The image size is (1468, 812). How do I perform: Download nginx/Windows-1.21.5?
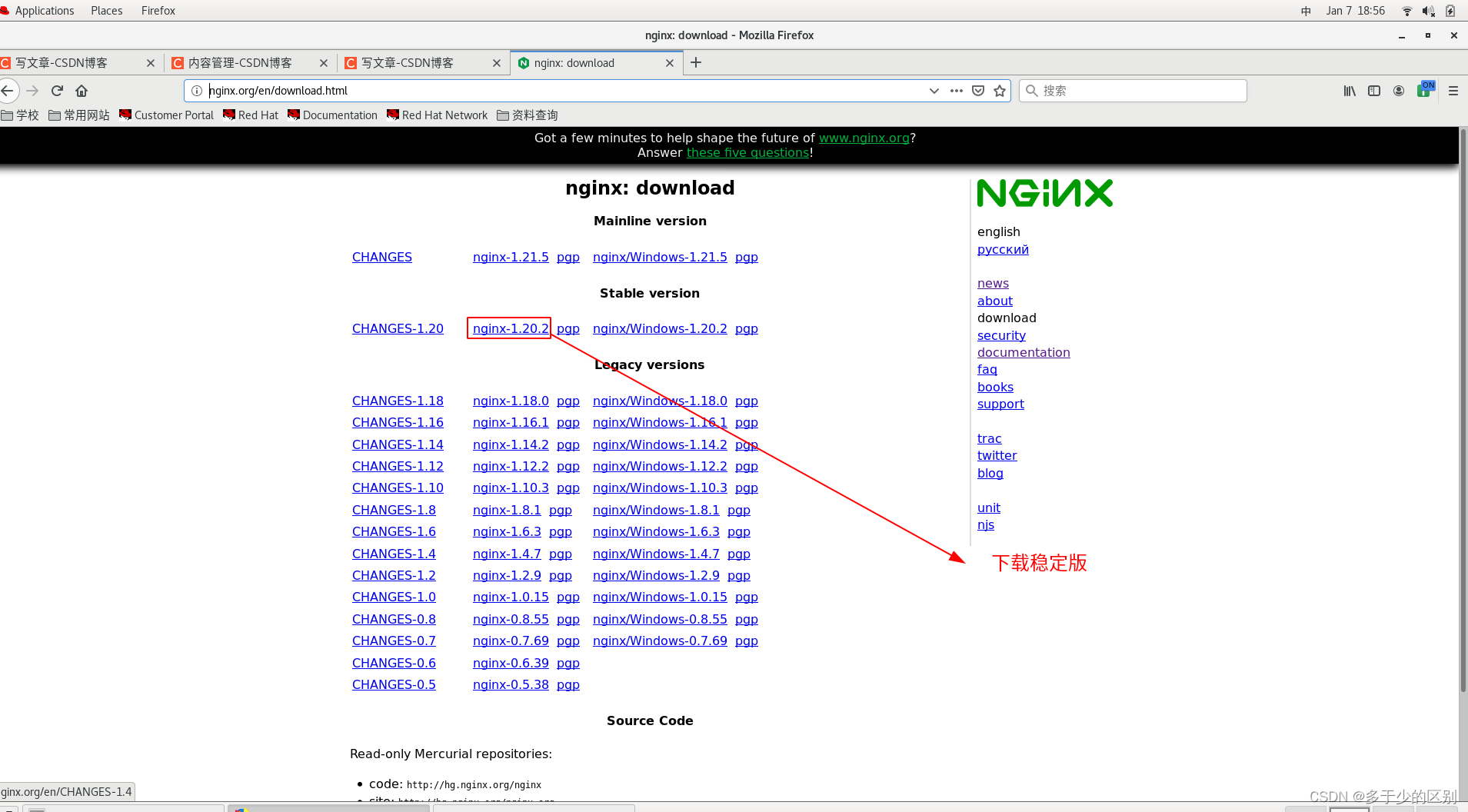(x=660, y=258)
